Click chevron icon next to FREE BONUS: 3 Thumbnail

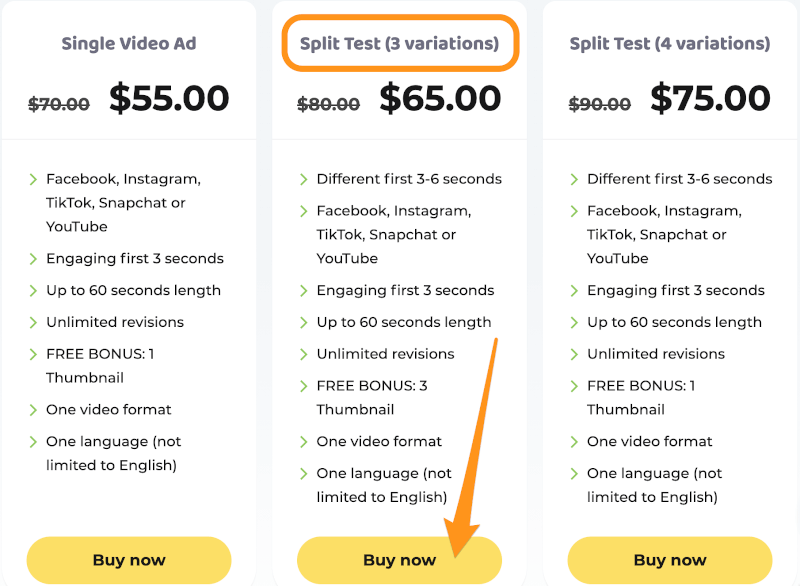[304, 386]
